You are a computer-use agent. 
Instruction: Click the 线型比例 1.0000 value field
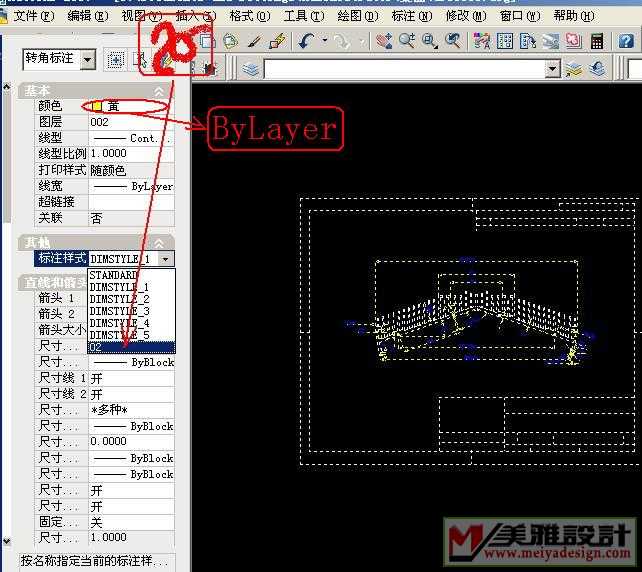(130, 154)
